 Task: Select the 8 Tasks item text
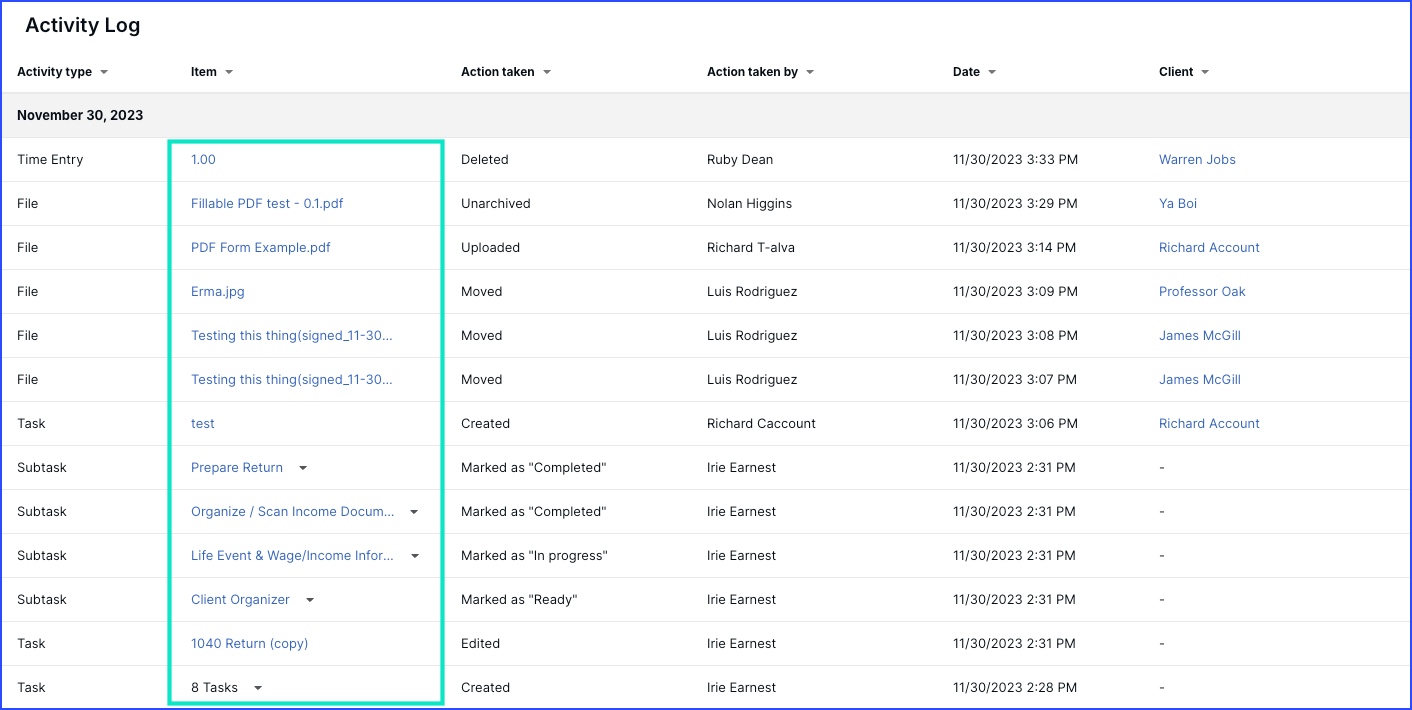(214, 688)
